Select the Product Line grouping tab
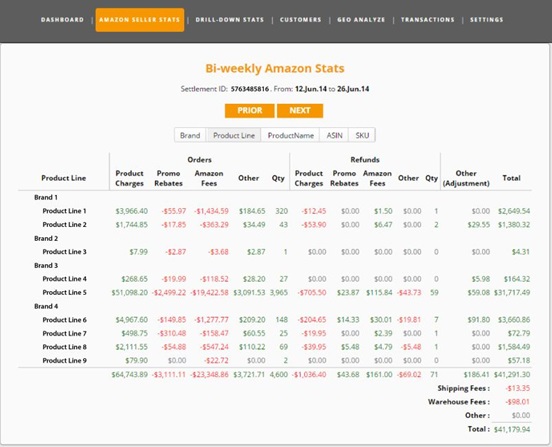 pos(234,135)
